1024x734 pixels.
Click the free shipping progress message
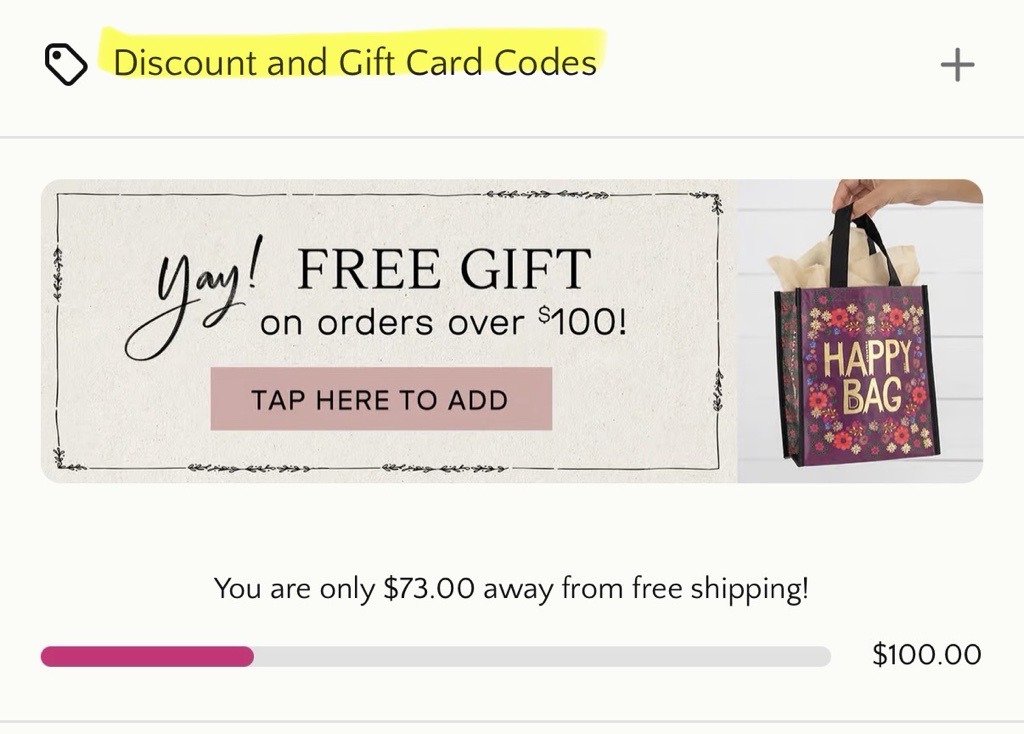(x=510, y=588)
